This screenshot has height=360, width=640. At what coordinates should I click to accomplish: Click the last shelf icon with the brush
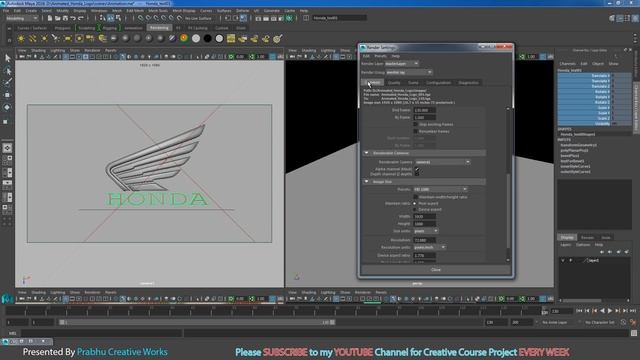click(x=278, y=39)
